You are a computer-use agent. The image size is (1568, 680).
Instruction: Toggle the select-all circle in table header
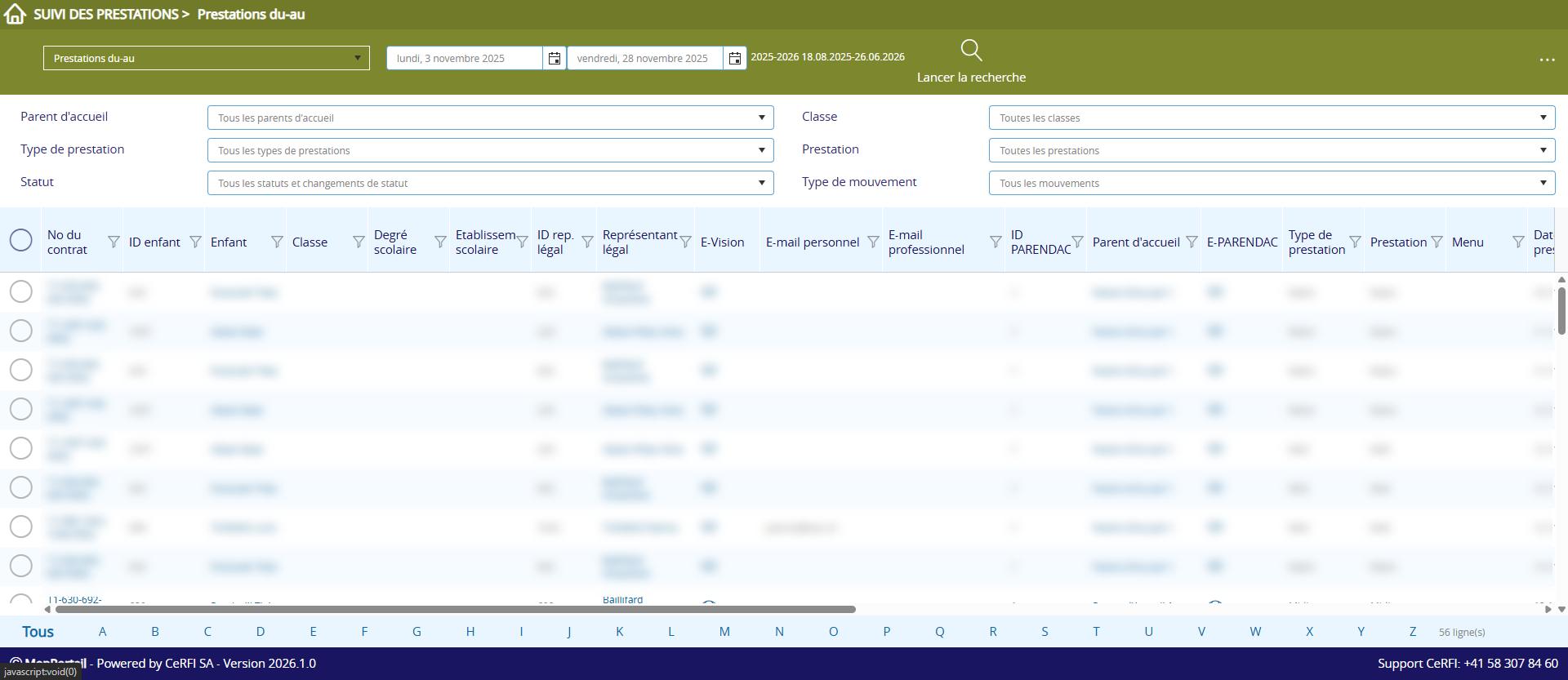(21, 240)
